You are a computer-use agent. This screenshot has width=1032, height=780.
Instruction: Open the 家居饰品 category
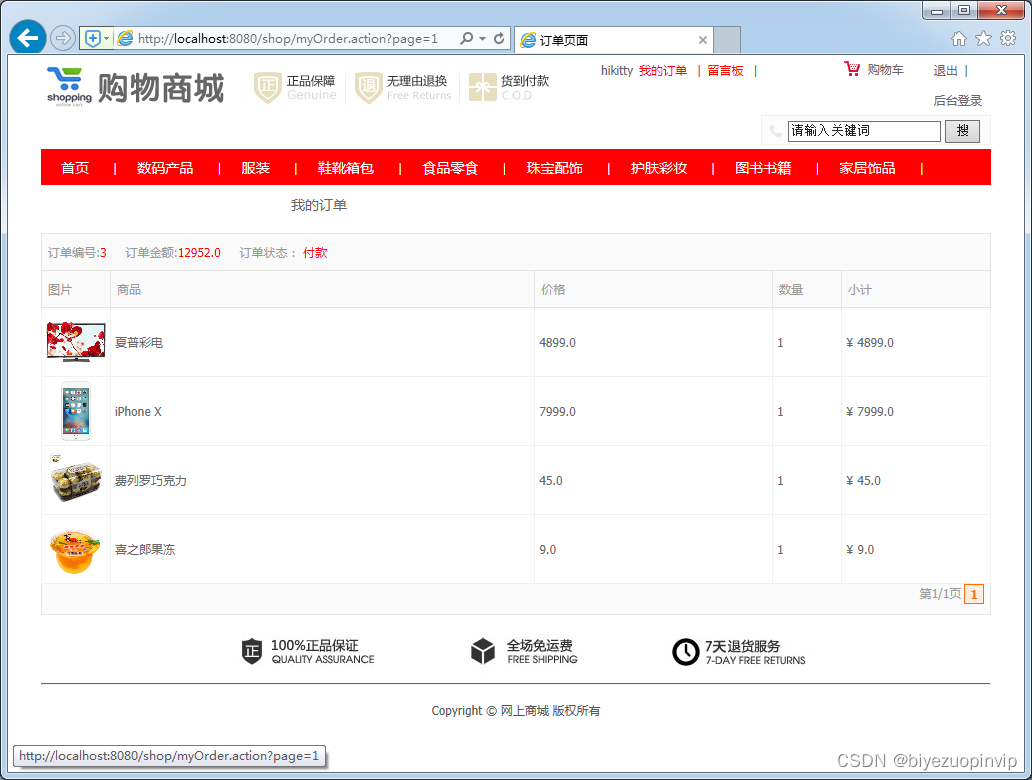pyautogui.click(x=867, y=168)
